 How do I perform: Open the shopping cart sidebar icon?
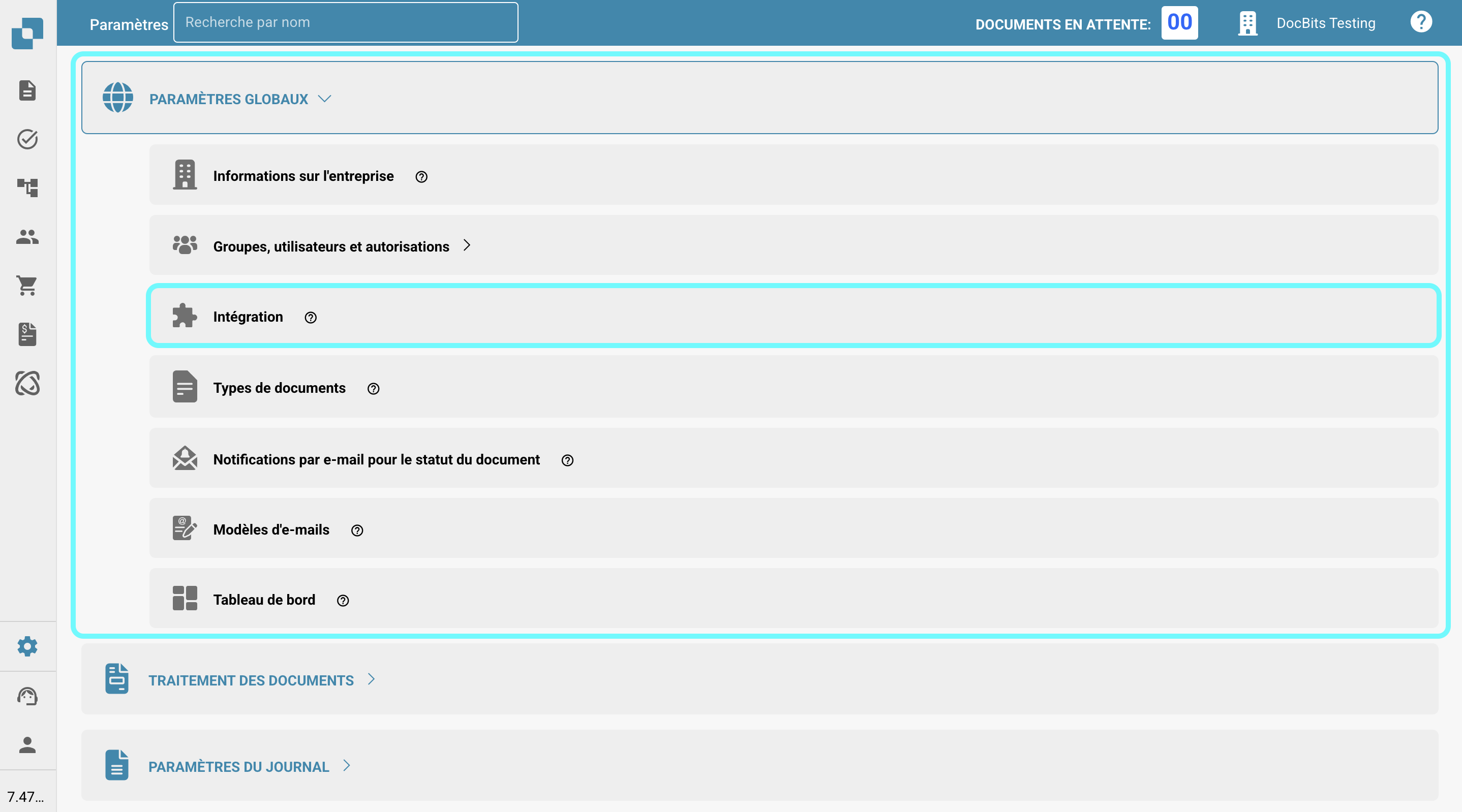pos(27,286)
